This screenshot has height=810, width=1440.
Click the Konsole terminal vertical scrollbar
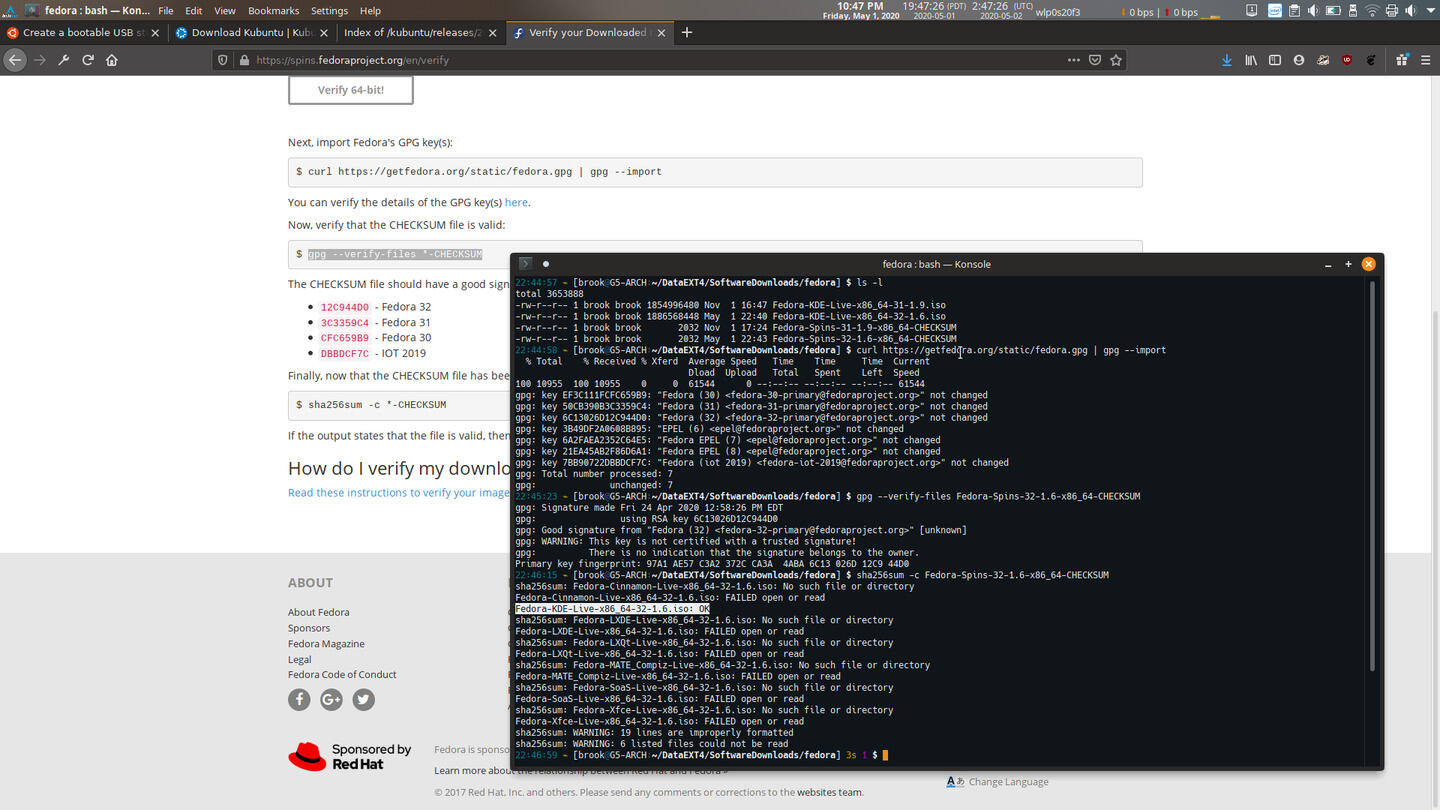(1374, 476)
